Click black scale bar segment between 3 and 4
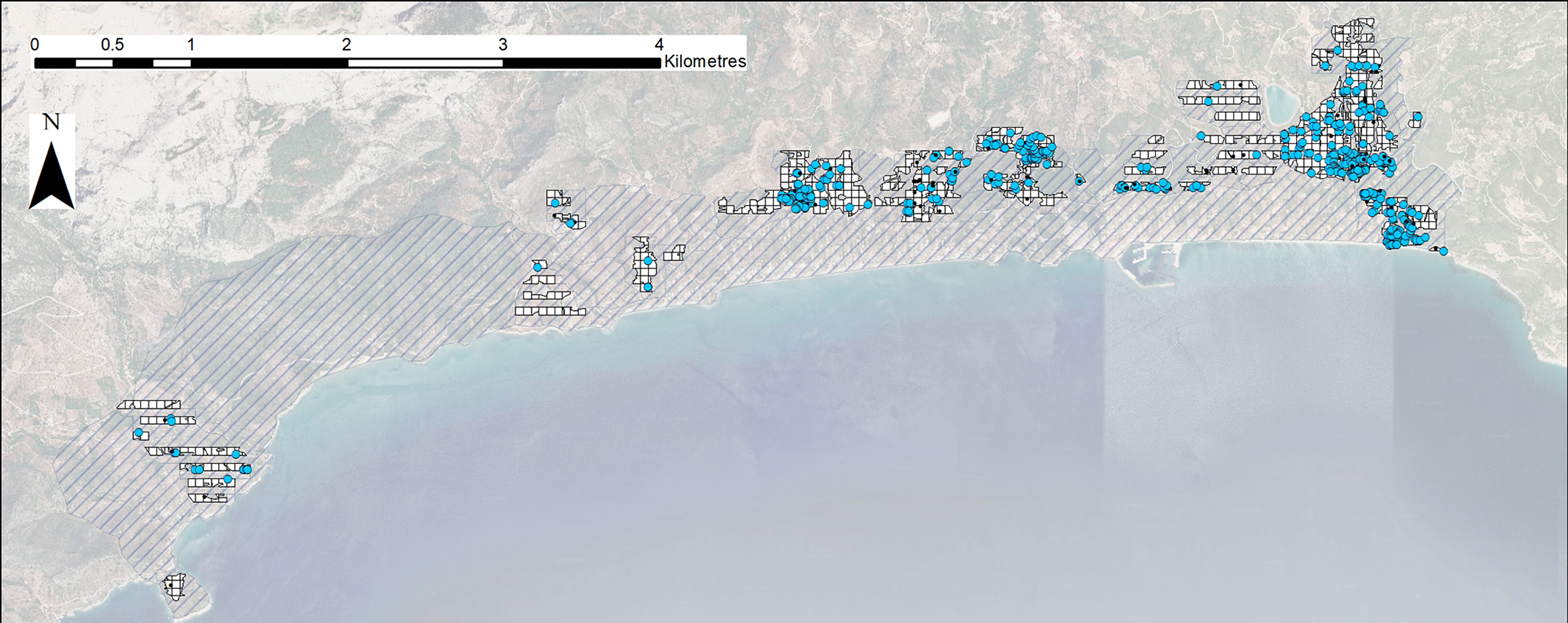The width and height of the screenshot is (1568, 623). (x=581, y=63)
